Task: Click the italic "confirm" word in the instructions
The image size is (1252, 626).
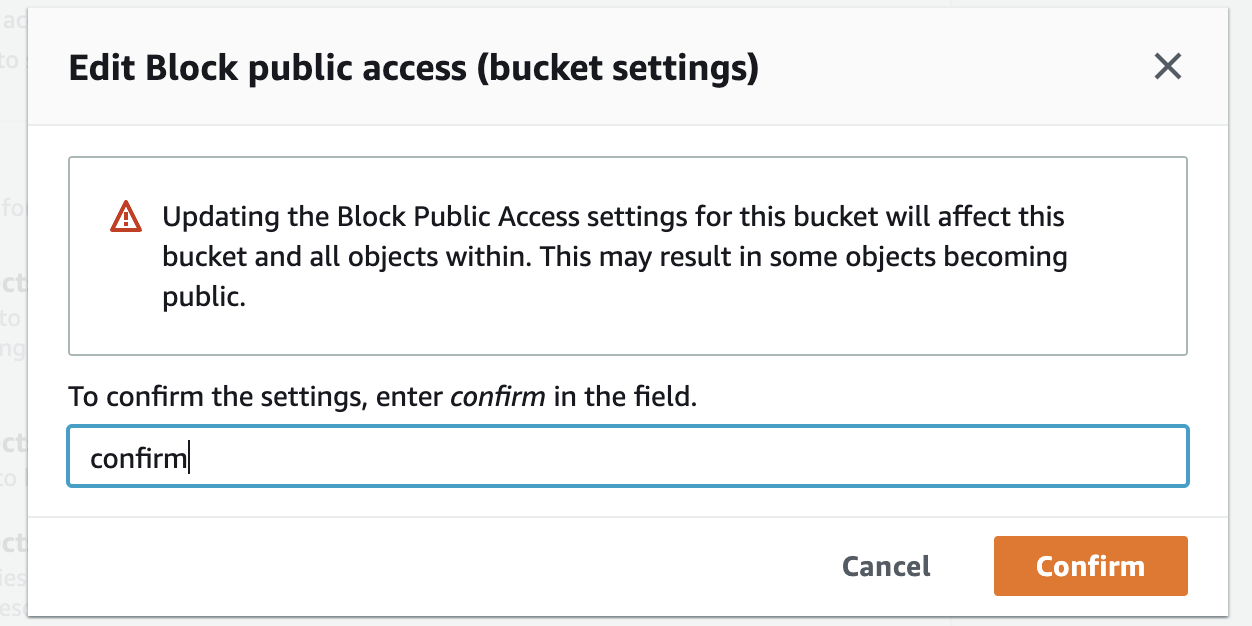Action: click(497, 396)
